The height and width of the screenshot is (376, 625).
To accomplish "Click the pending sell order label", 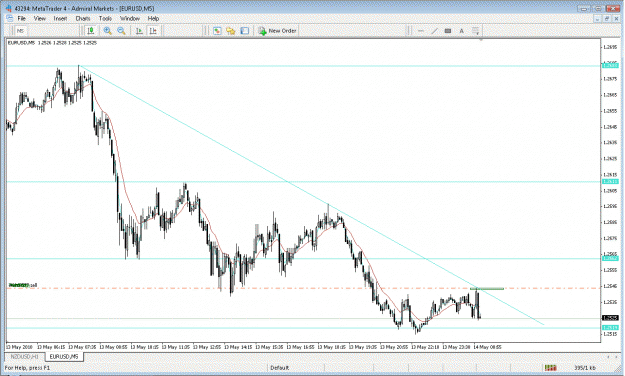I will pyautogui.click(x=23, y=285).
